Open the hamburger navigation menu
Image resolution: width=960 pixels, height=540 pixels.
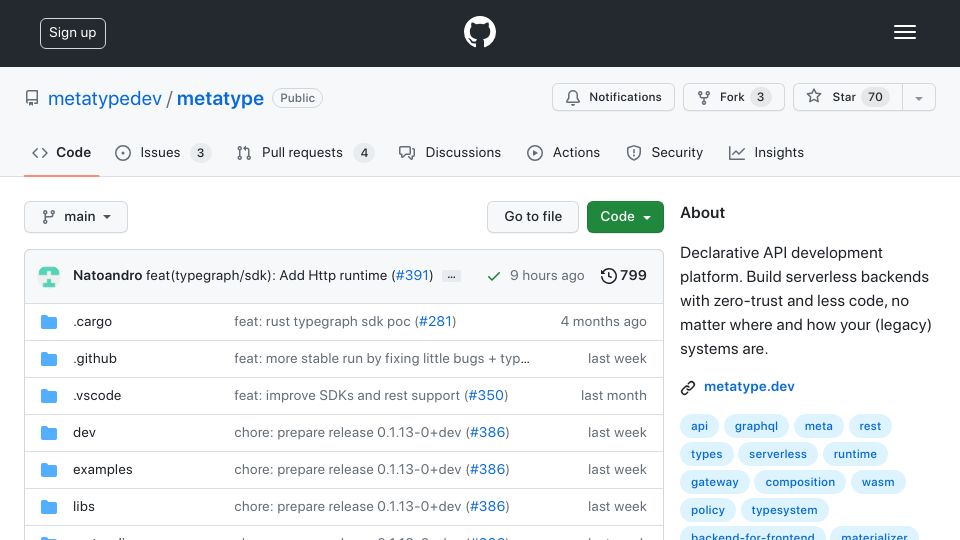pos(904,32)
